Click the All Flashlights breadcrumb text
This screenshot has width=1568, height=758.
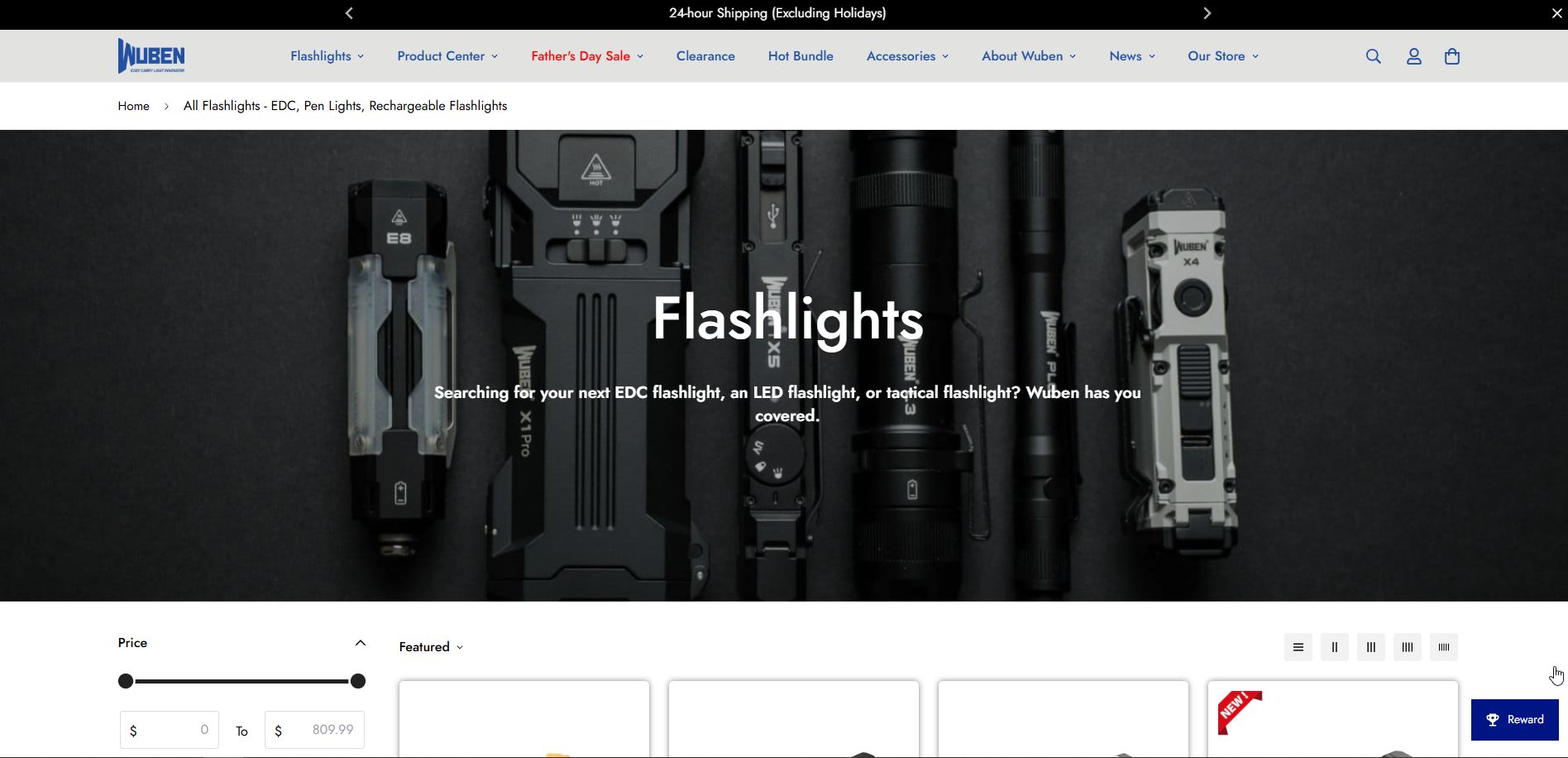coord(345,106)
